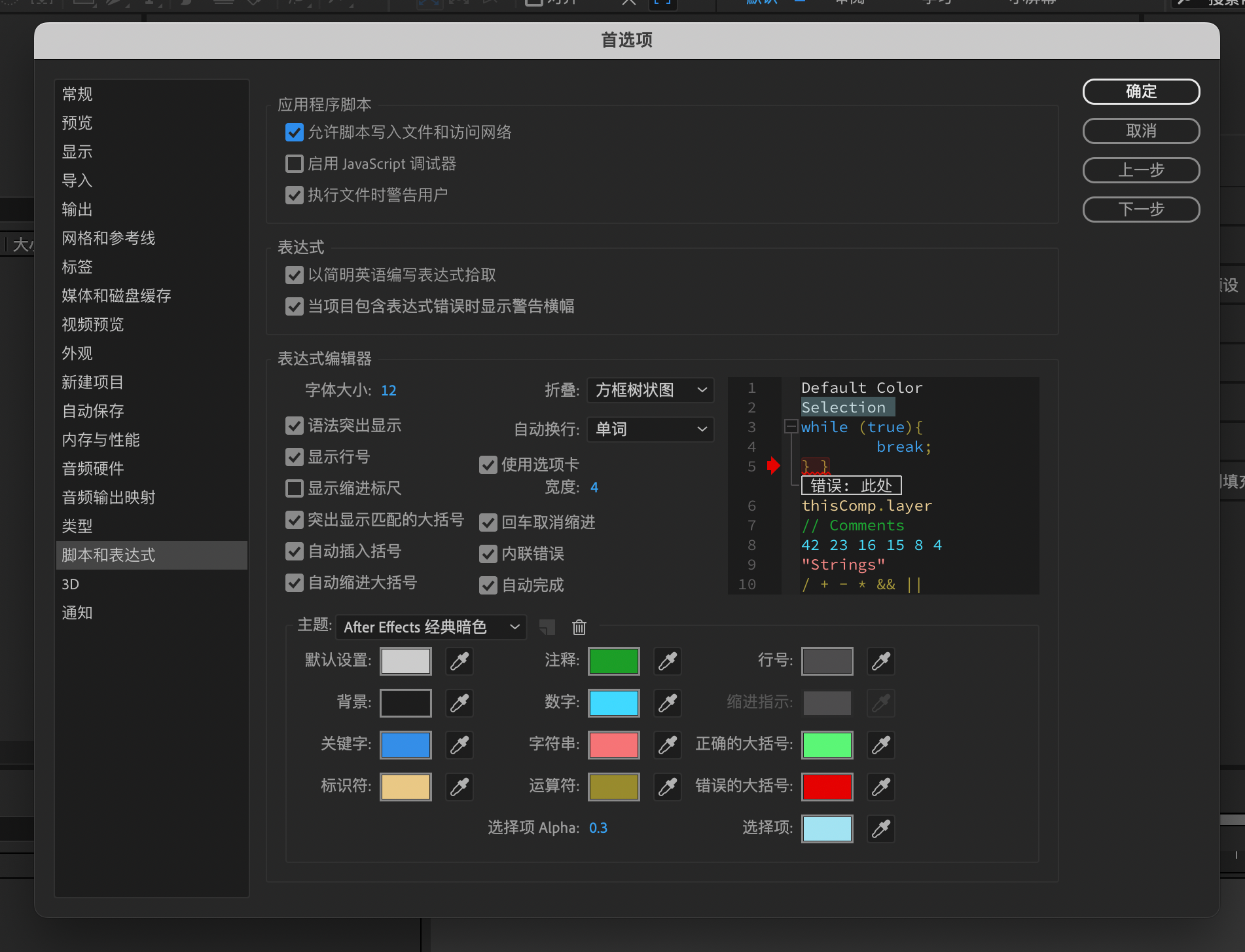Click eyedropper for 行号 color
The width and height of the screenshot is (1245, 952).
pyautogui.click(x=881, y=661)
